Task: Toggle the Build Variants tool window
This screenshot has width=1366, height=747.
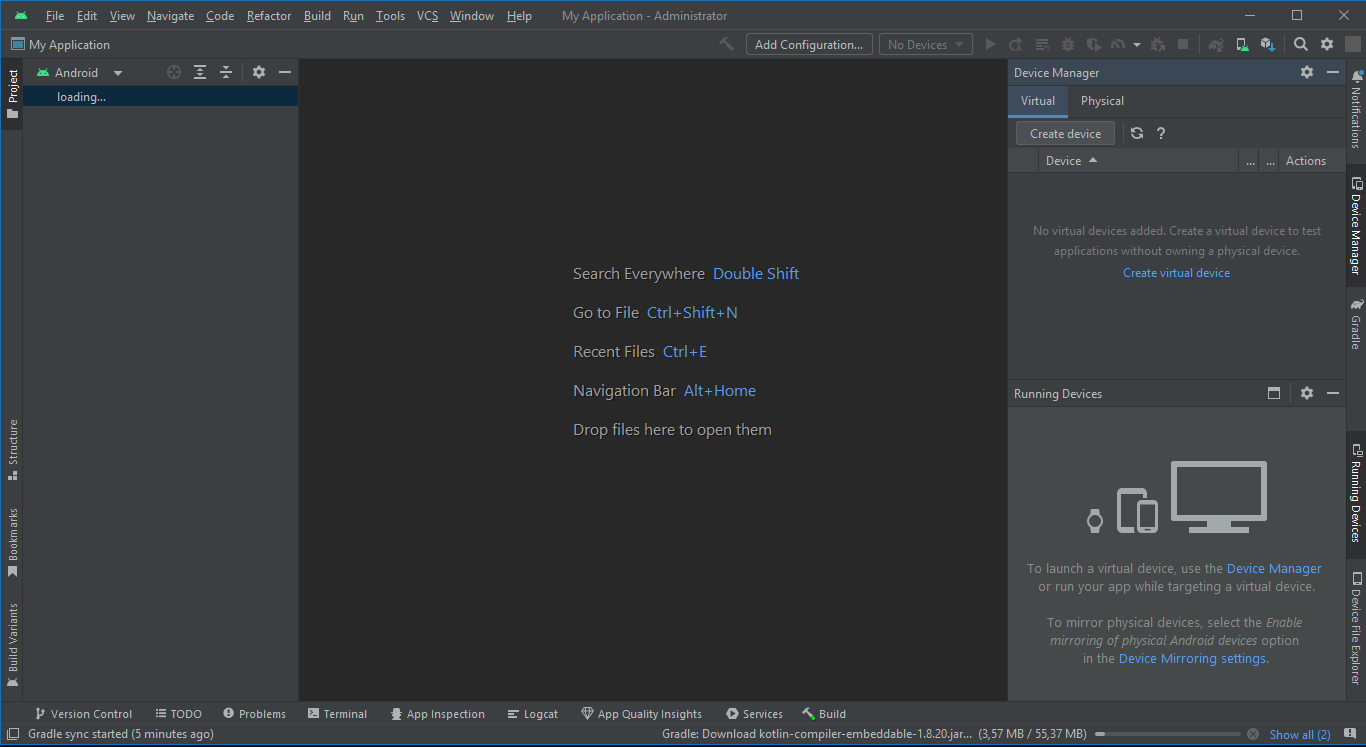Action: coord(13,644)
